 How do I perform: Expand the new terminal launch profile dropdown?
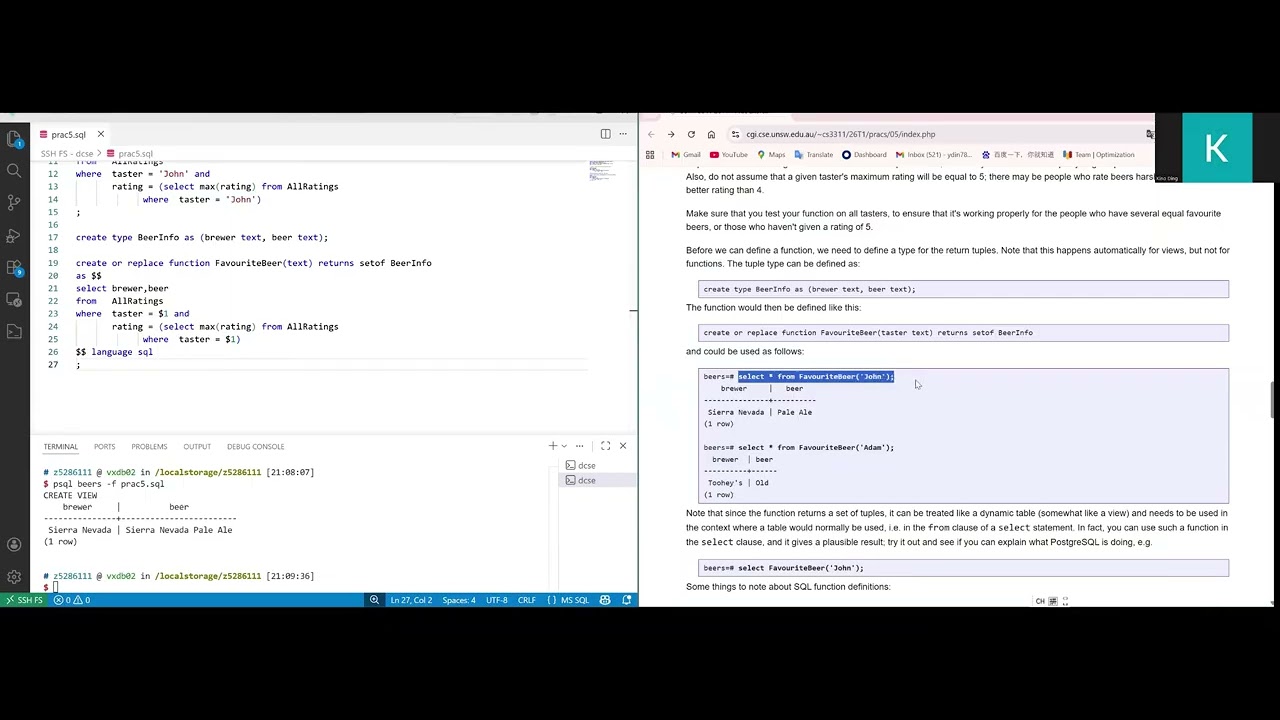coord(564,446)
